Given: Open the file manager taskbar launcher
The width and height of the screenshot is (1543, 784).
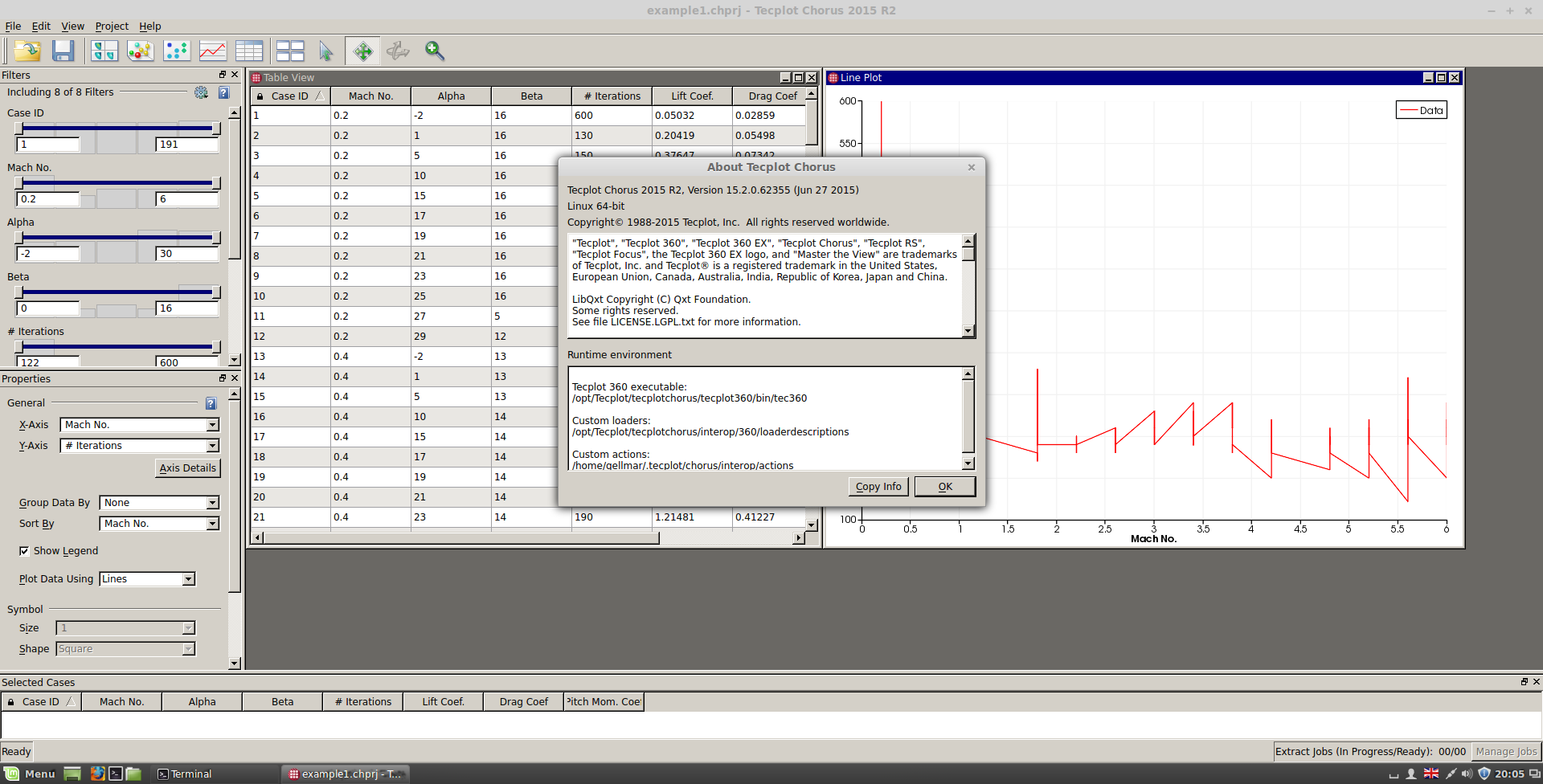Looking at the screenshot, I should click(133, 774).
